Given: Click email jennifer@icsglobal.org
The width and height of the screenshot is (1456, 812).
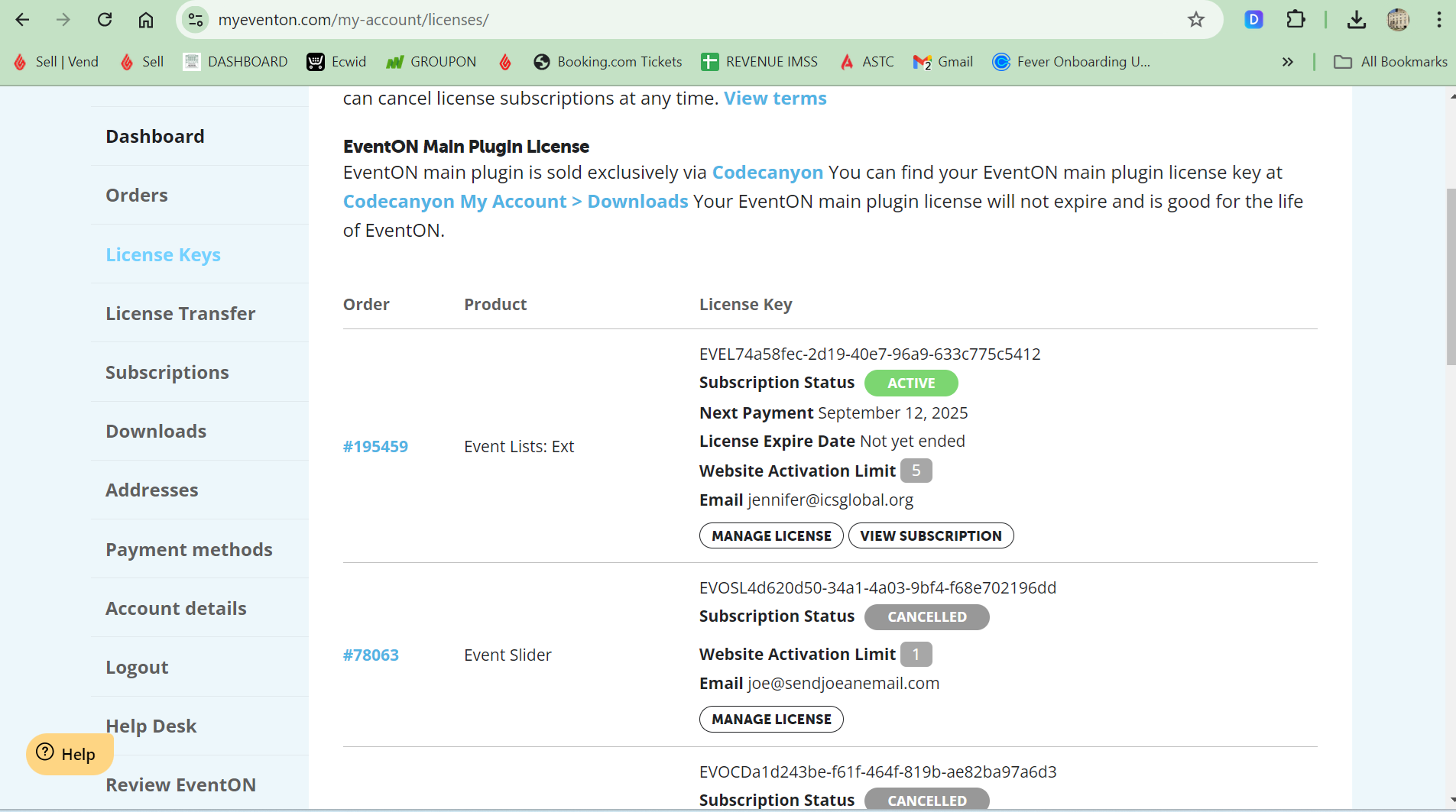Looking at the screenshot, I should point(831,500).
